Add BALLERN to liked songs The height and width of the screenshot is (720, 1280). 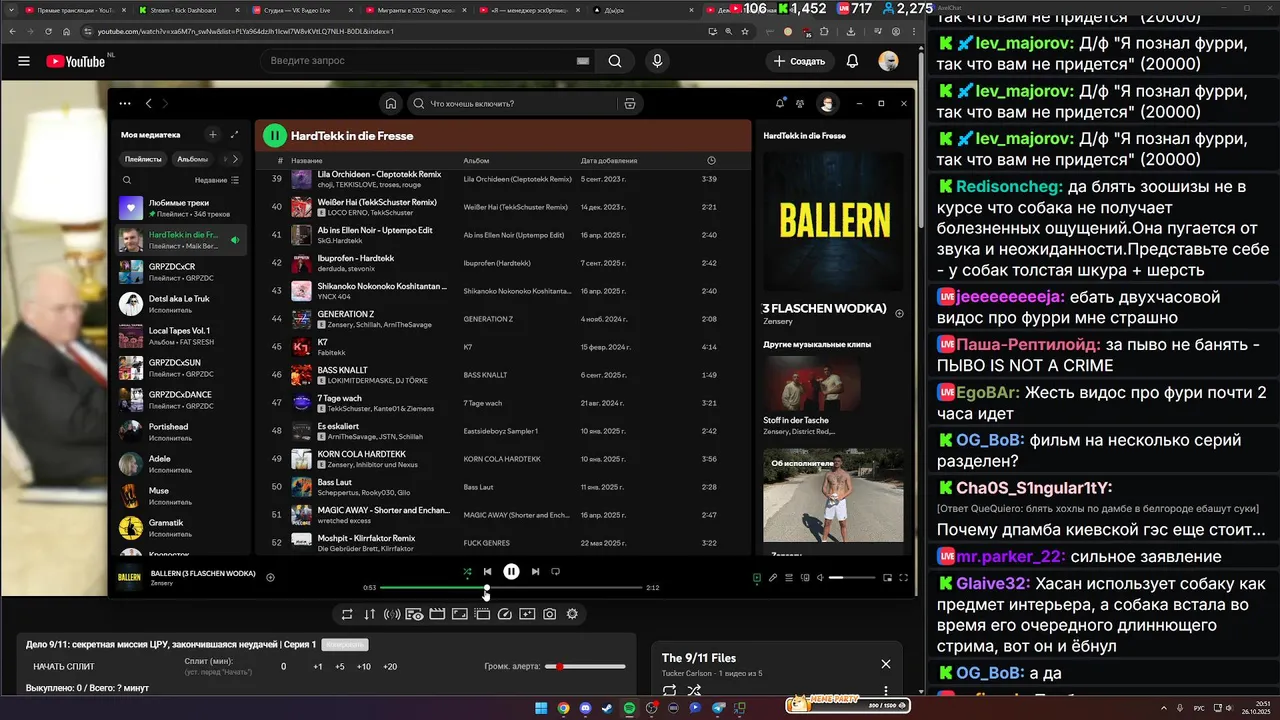tap(270, 577)
